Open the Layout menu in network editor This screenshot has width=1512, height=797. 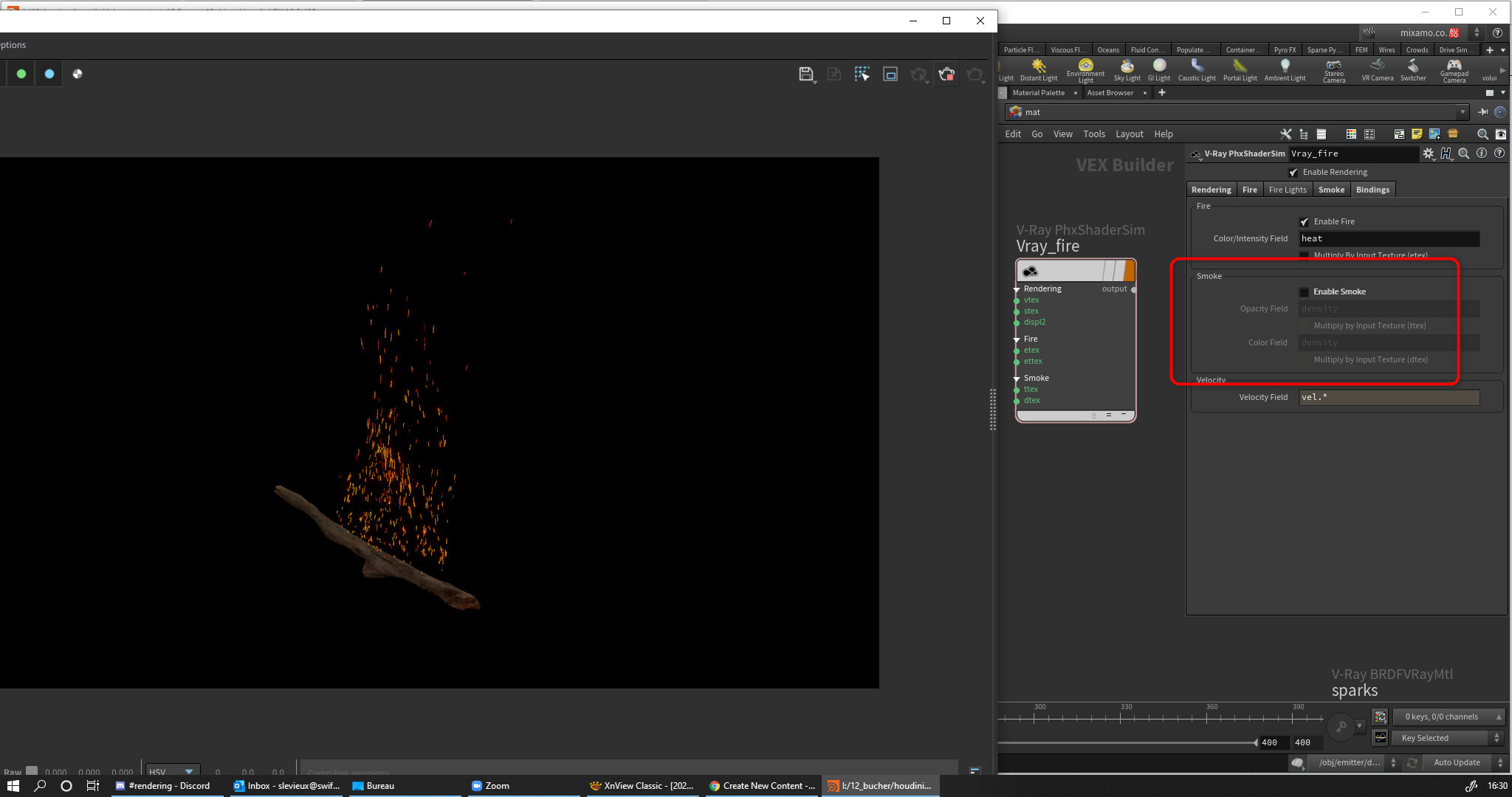(x=1129, y=134)
